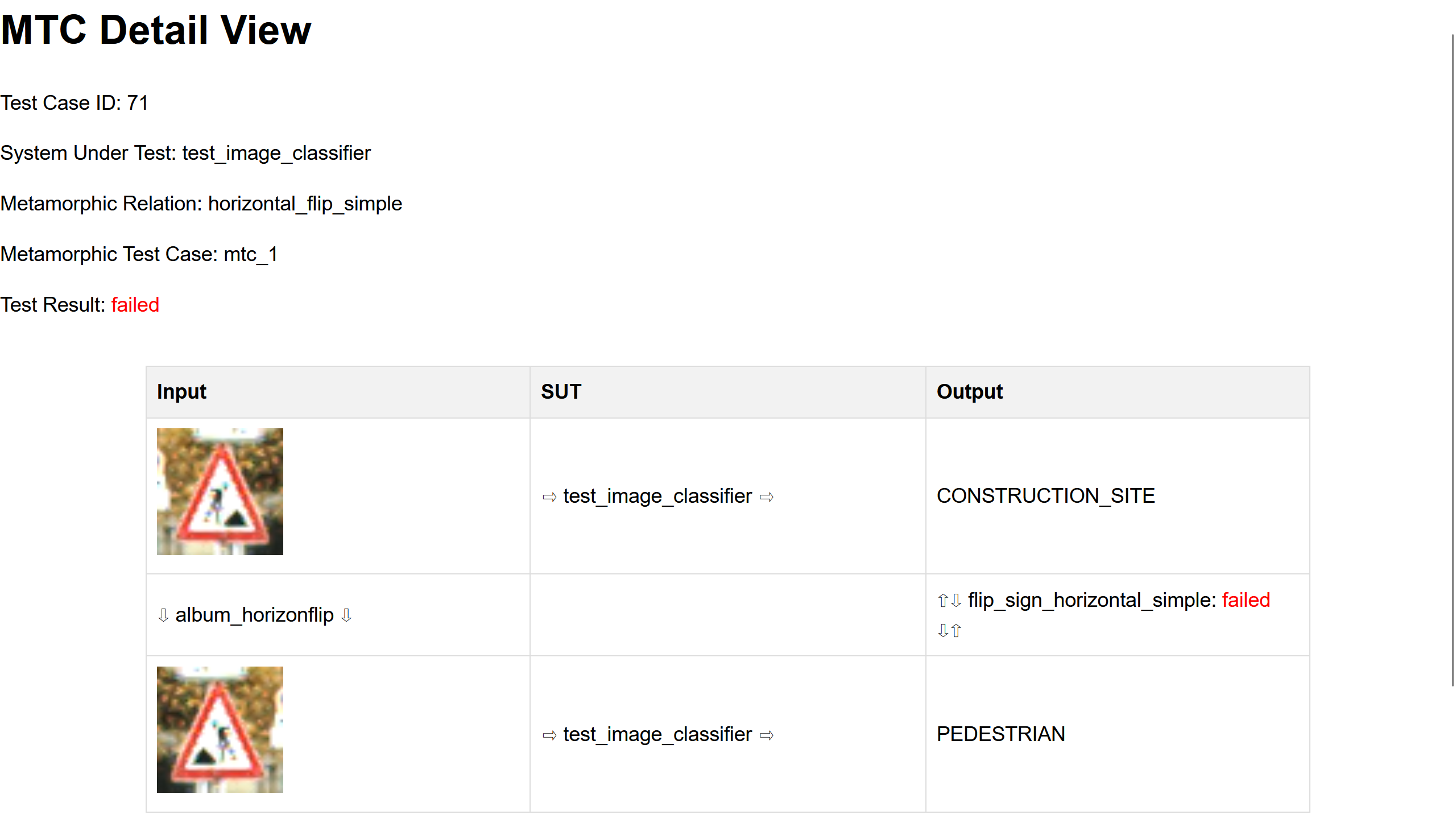The image size is (1456, 819).
Task: Click the red failed Test Result text
Action: coord(135,305)
